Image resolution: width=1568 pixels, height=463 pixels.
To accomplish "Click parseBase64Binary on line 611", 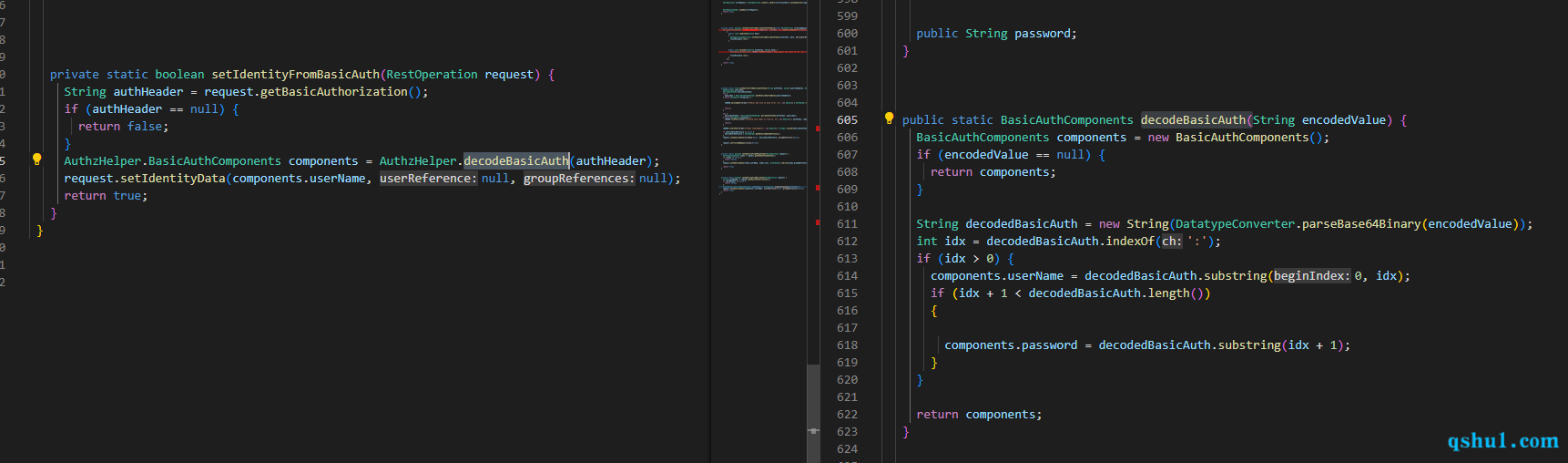I will [1361, 224].
